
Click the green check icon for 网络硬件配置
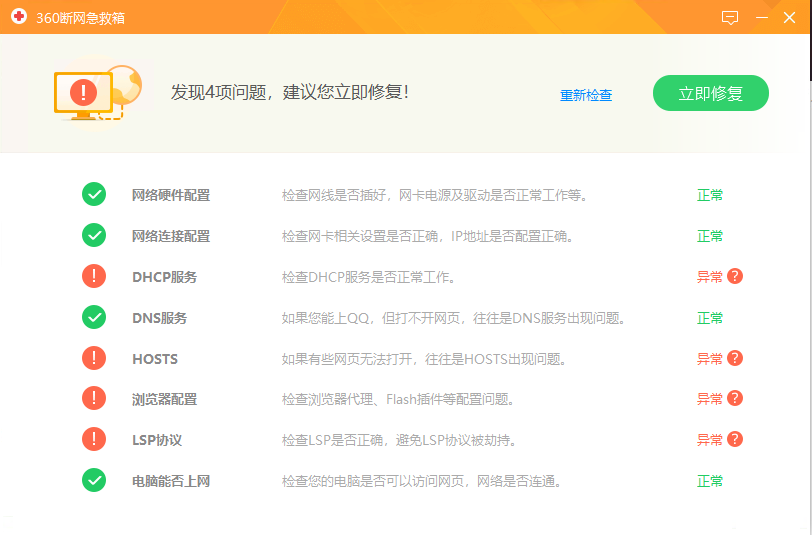(94, 194)
